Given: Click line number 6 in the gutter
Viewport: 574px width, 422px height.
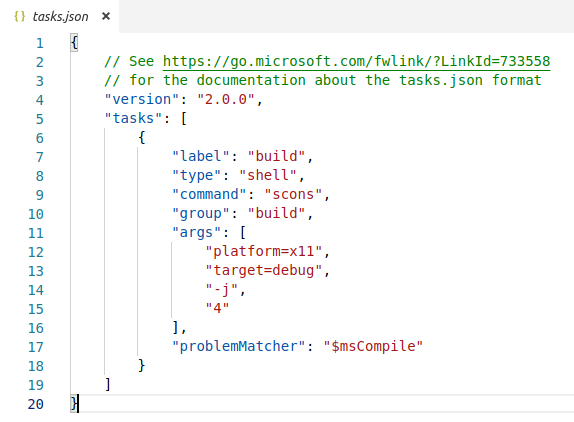Looking at the screenshot, I should pyautogui.click(x=40, y=138).
